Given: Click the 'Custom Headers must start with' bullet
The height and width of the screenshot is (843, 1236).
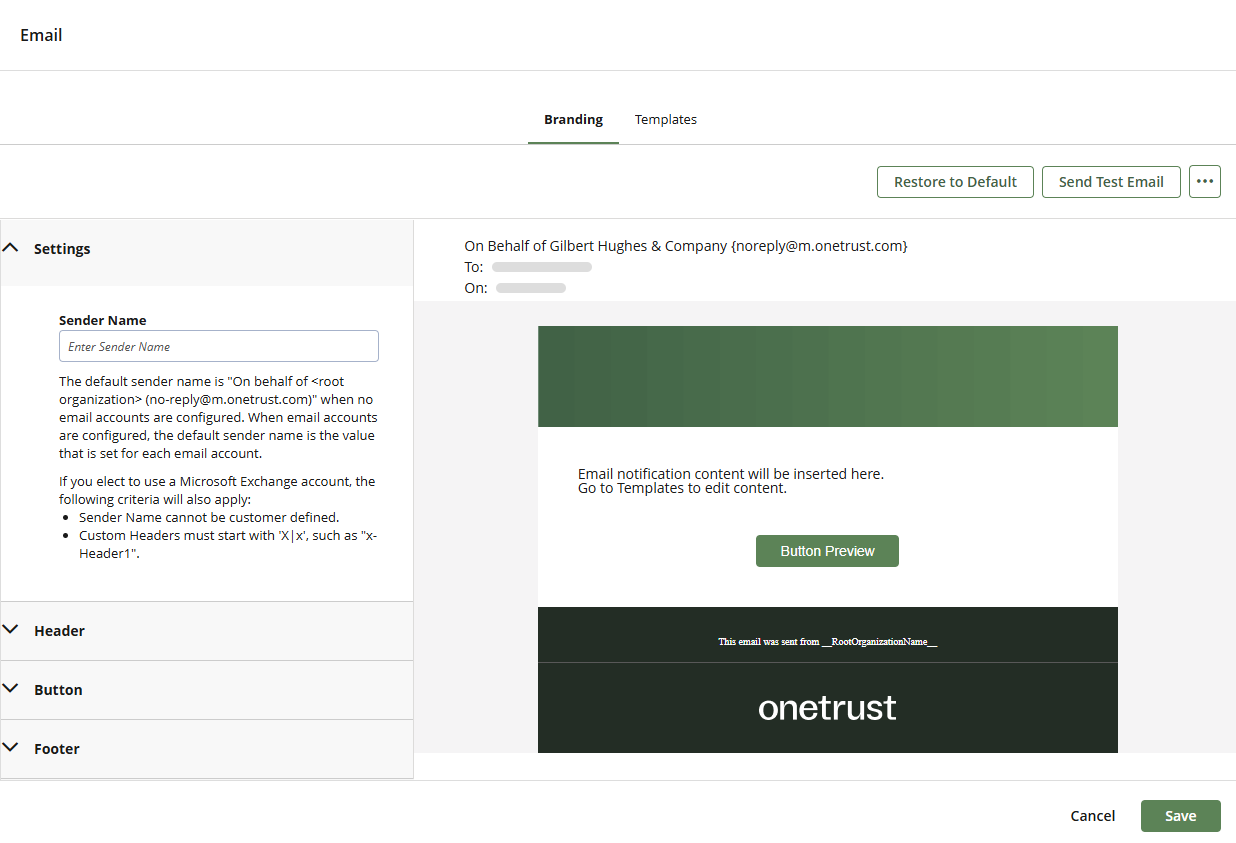Looking at the screenshot, I should (228, 544).
